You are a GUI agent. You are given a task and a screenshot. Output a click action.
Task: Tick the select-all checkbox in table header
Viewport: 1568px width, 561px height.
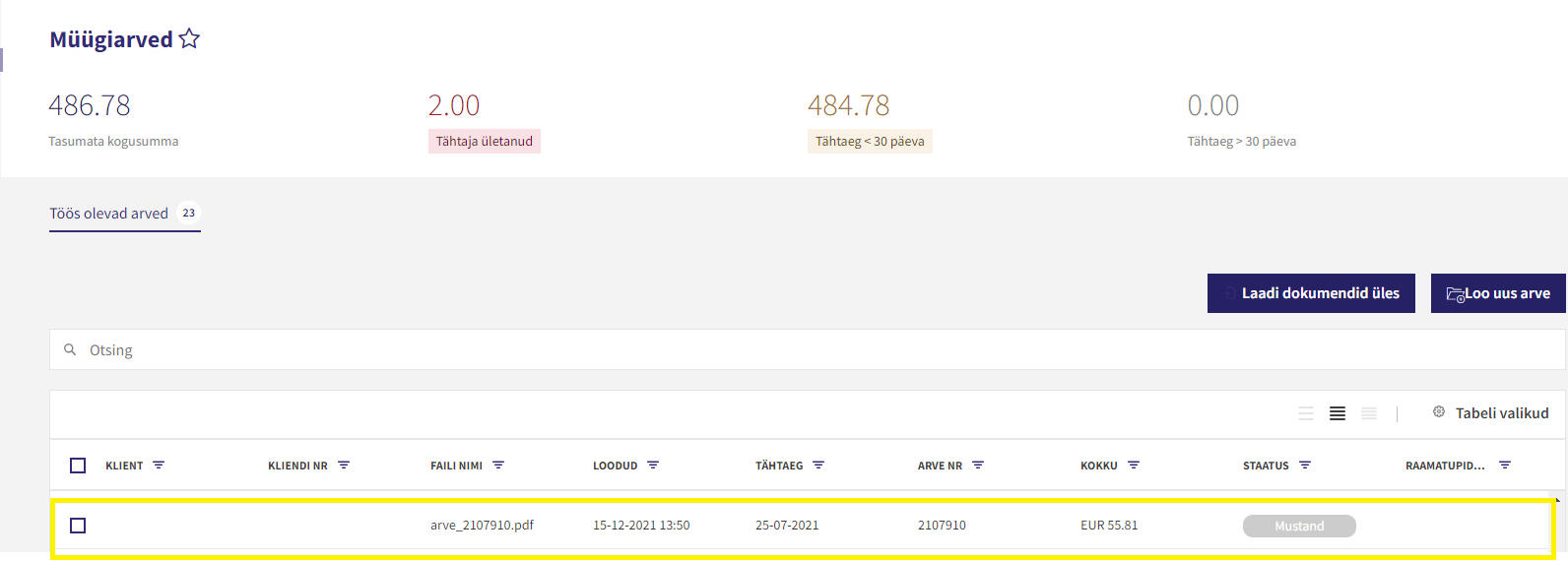(78, 466)
